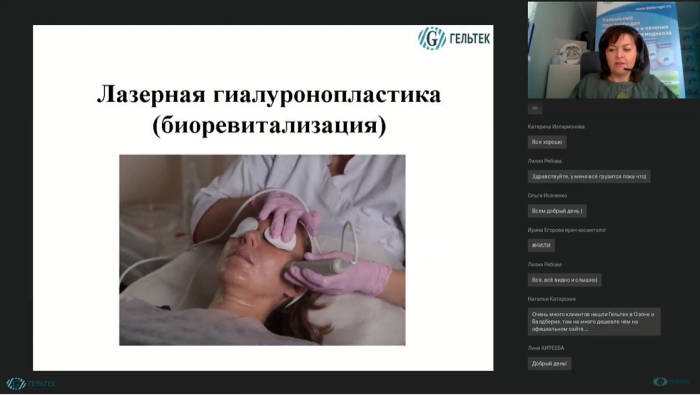Click the laser procedure photo on slide
This screenshot has width=700, height=395.
pyautogui.click(x=262, y=250)
